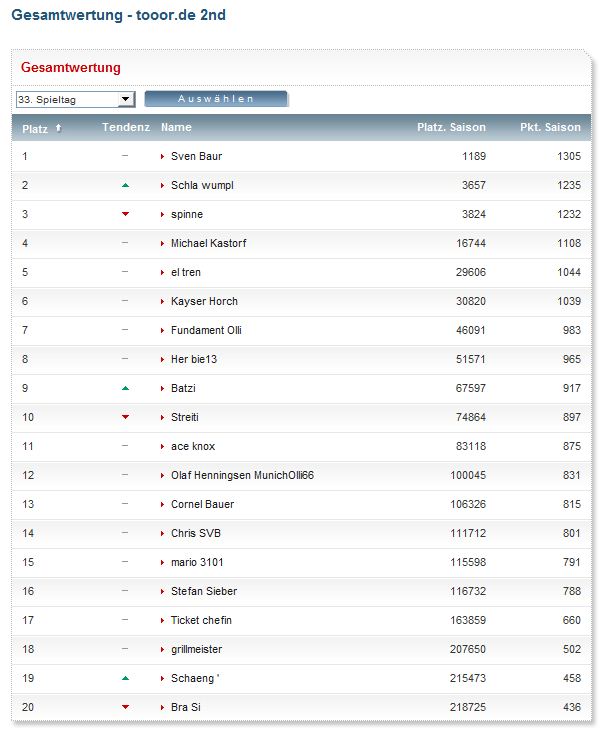Sort table by Pkt. Saison column header
This screenshot has height=744, width=606.
(x=549, y=128)
